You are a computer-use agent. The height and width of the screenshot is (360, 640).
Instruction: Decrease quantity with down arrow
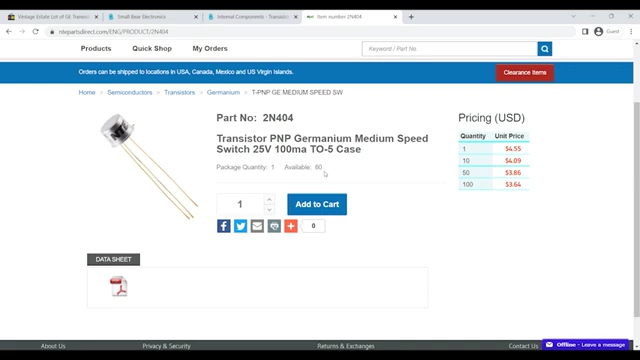click(x=269, y=209)
